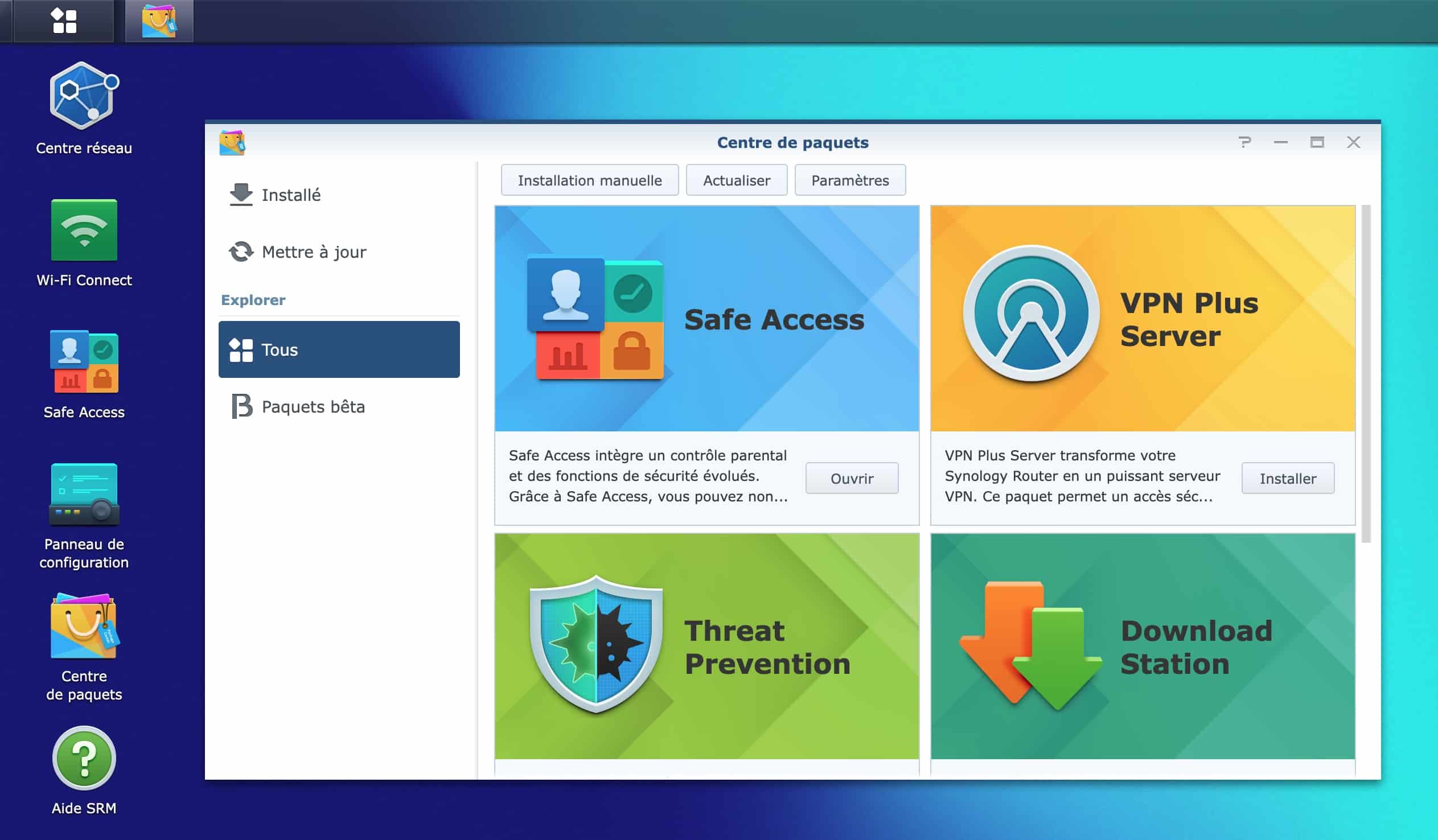Open the VPN Plus Server banner
The width and height of the screenshot is (1438, 840).
1143,319
